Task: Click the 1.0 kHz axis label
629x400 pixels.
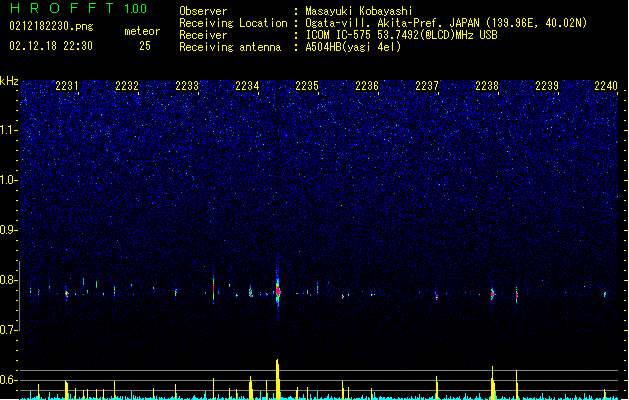Action: (x=8, y=180)
